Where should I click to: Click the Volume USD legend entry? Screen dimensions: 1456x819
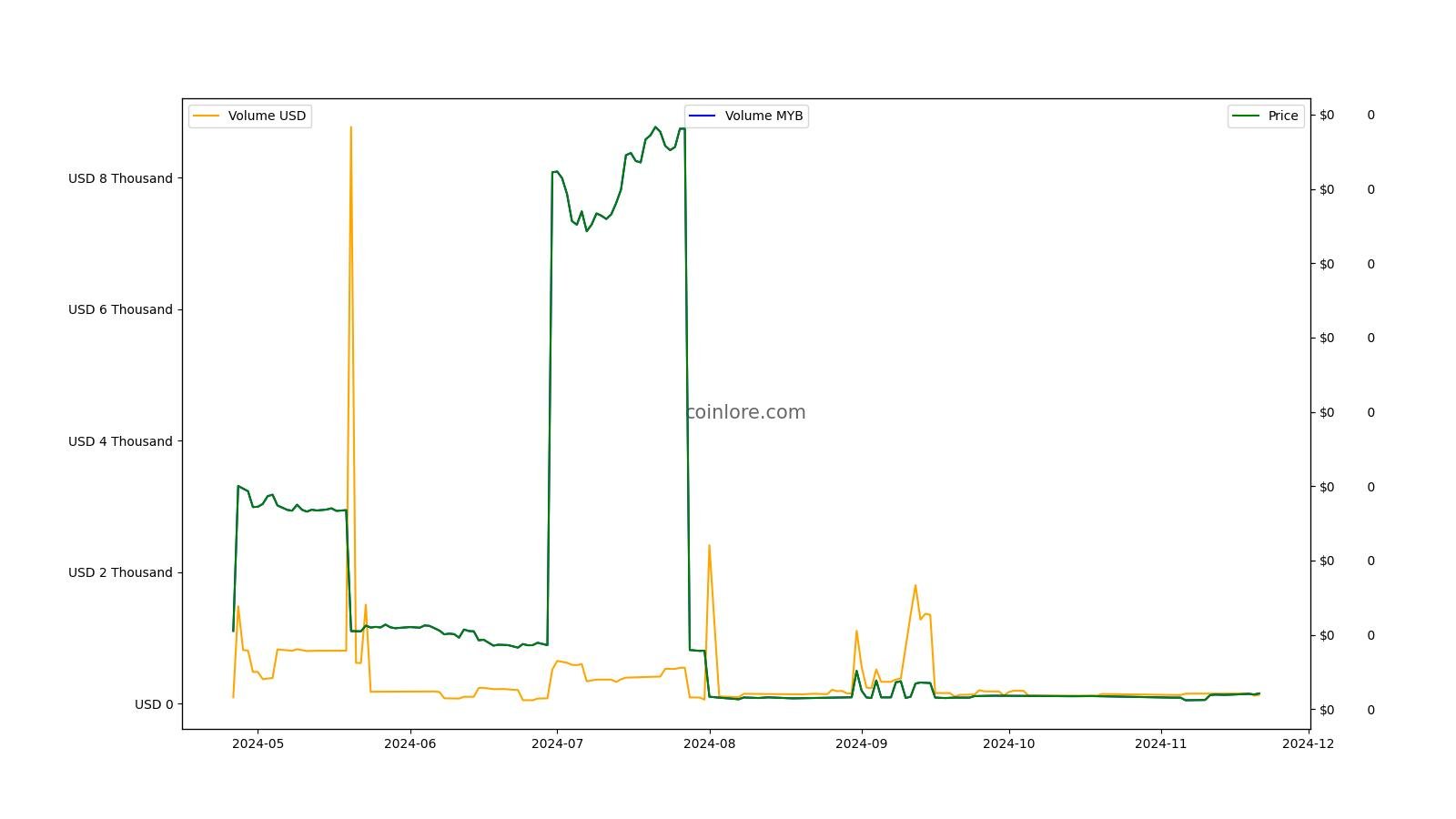coord(249,116)
